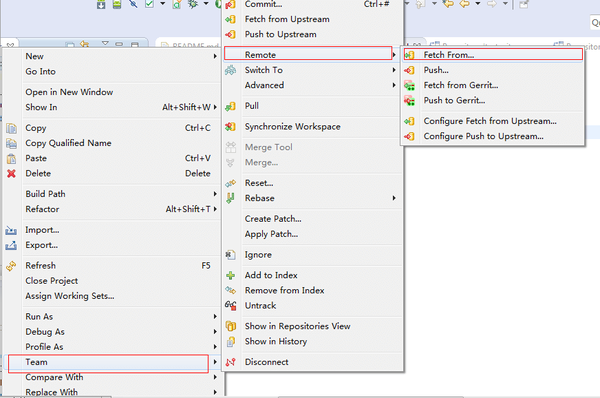The height and width of the screenshot is (398, 600).
Task: Click the Untrack icon
Action: tap(230, 306)
